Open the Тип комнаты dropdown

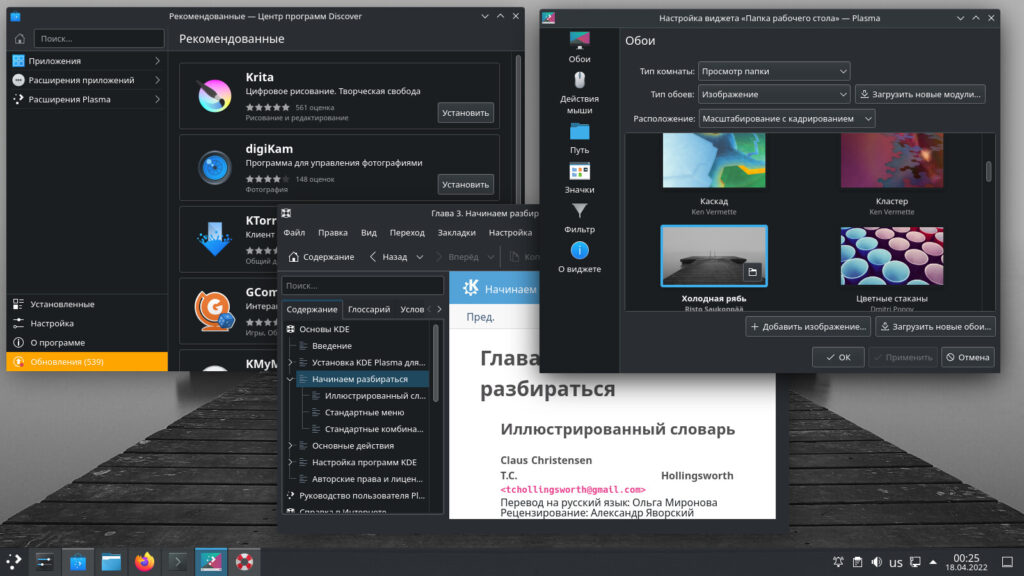pos(774,71)
